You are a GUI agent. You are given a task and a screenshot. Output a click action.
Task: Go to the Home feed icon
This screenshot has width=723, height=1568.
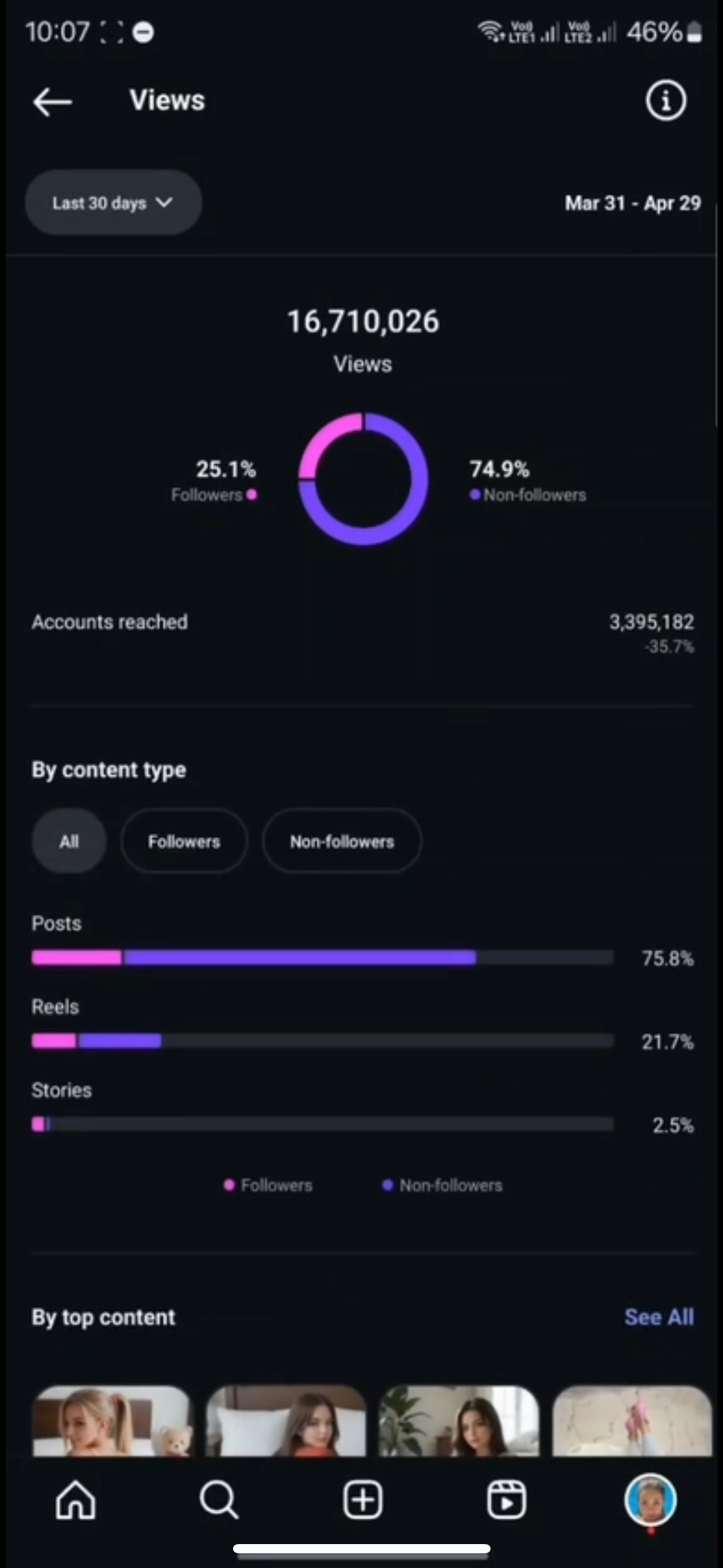(75, 1499)
